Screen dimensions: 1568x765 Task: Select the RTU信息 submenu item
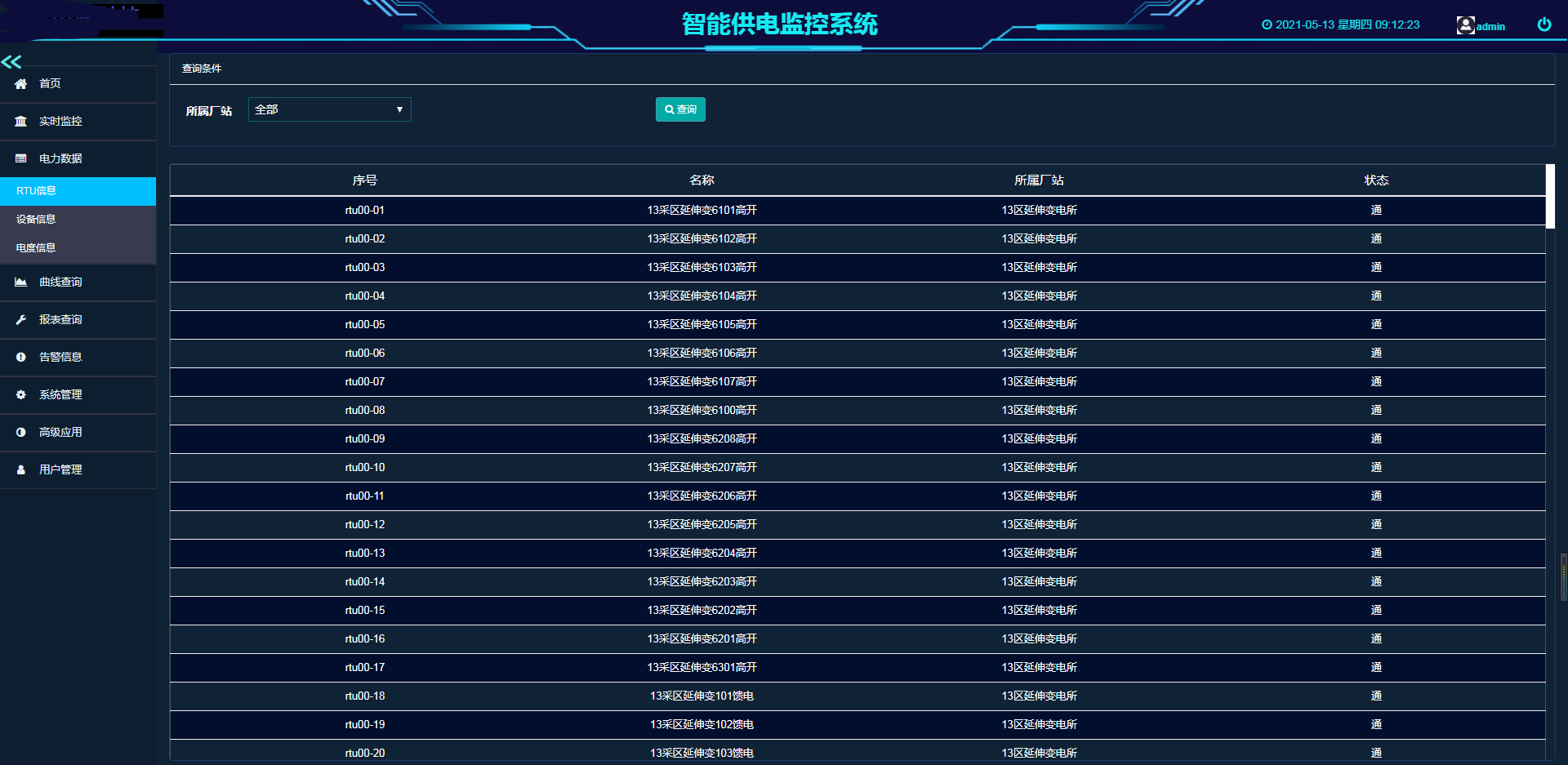(37, 191)
